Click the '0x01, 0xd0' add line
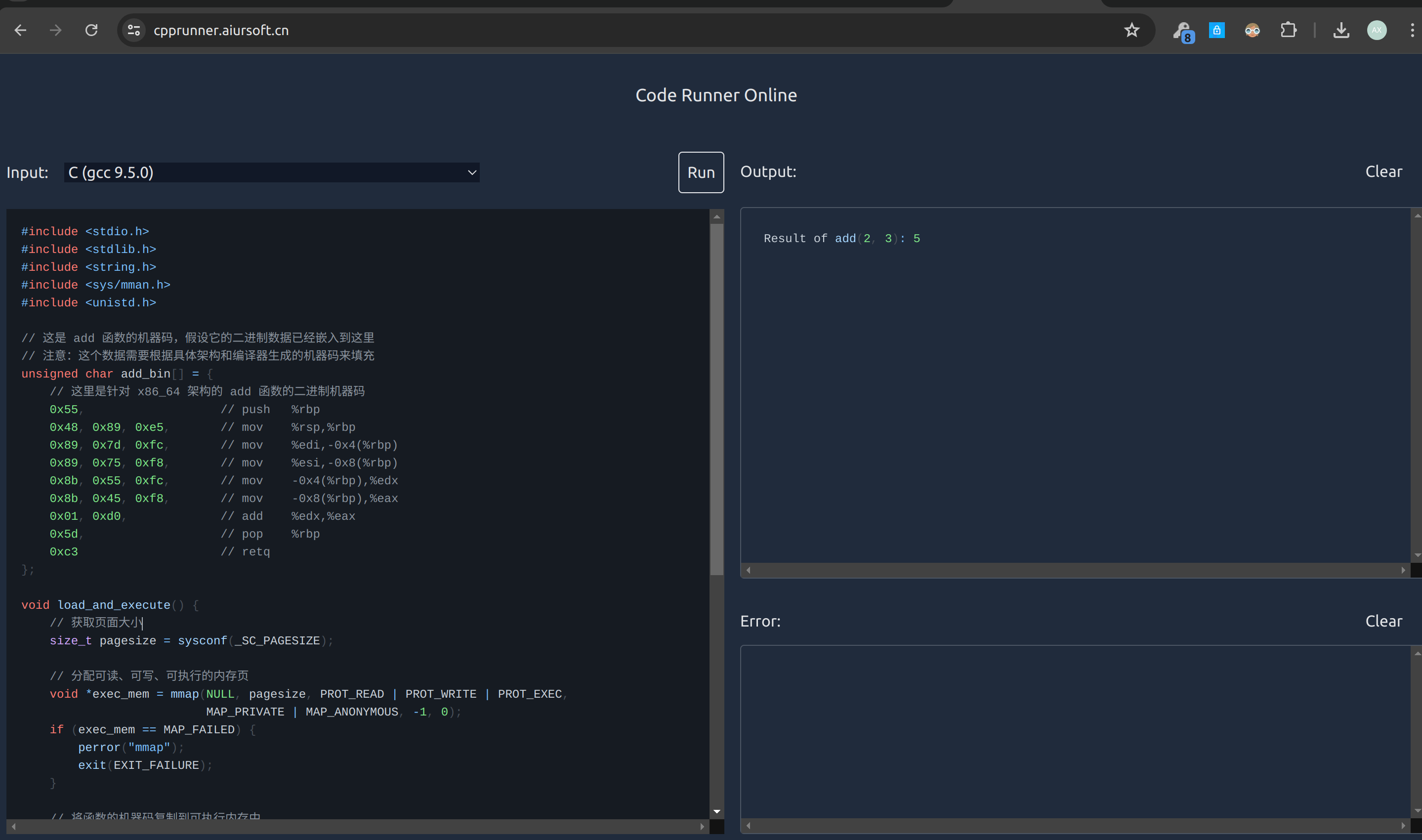 (x=202, y=516)
